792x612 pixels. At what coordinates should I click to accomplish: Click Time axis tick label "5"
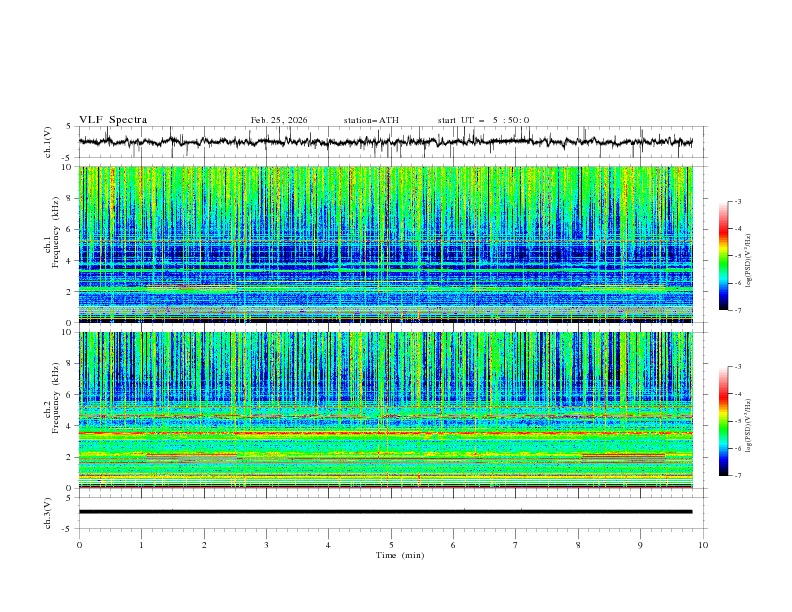[391, 545]
